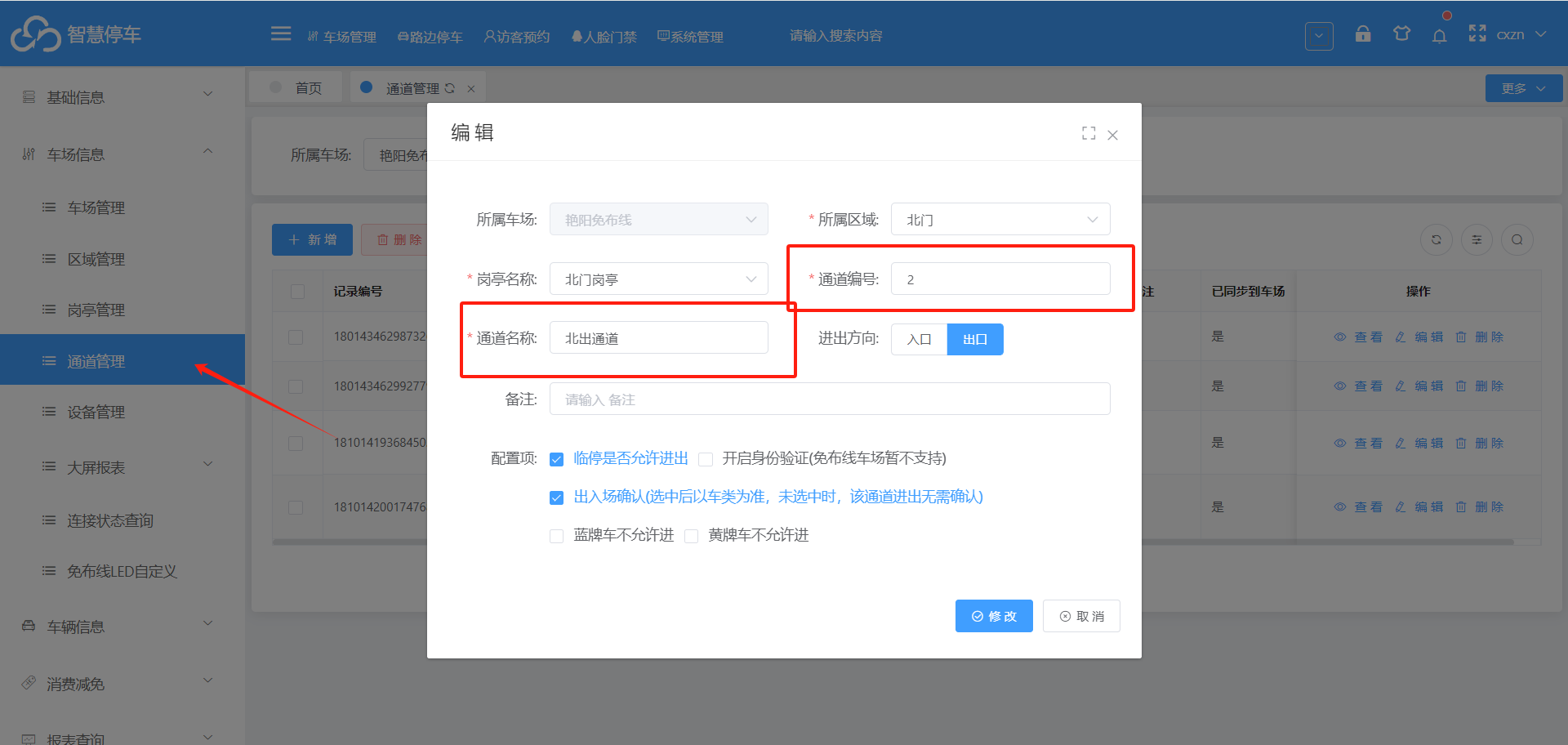Expand 基础信息 sidebar section
The width and height of the screenshot is (1568, 745).
[x=122, y=96]
